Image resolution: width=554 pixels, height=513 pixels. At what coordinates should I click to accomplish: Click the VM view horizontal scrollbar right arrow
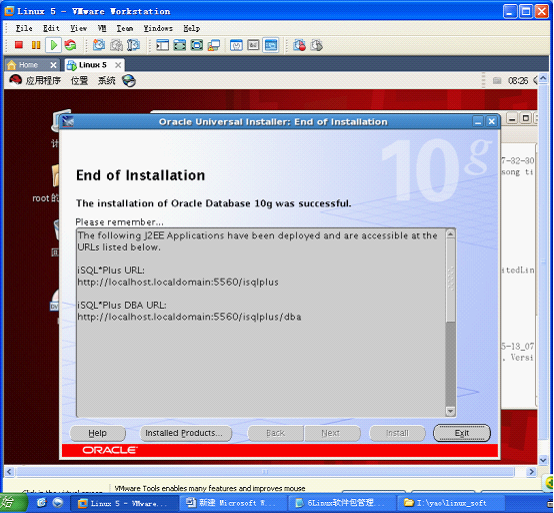click(531, 472)
